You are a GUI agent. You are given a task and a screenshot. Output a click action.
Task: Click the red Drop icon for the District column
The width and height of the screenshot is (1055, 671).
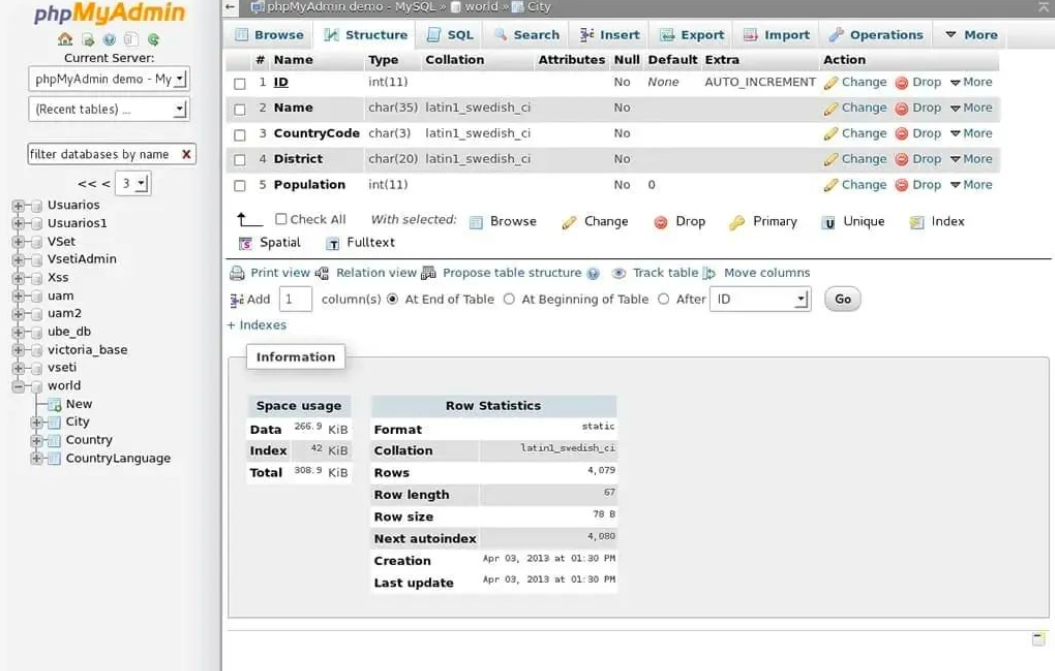click(902, 160)
